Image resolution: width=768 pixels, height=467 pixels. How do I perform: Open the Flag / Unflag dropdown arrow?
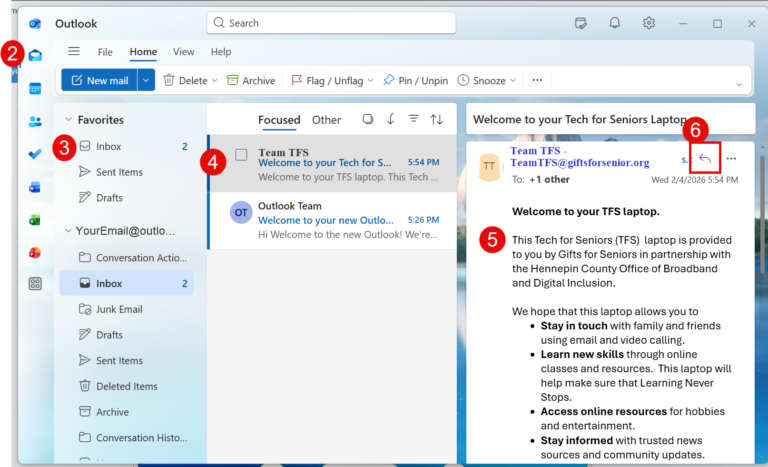click(370, 80)
